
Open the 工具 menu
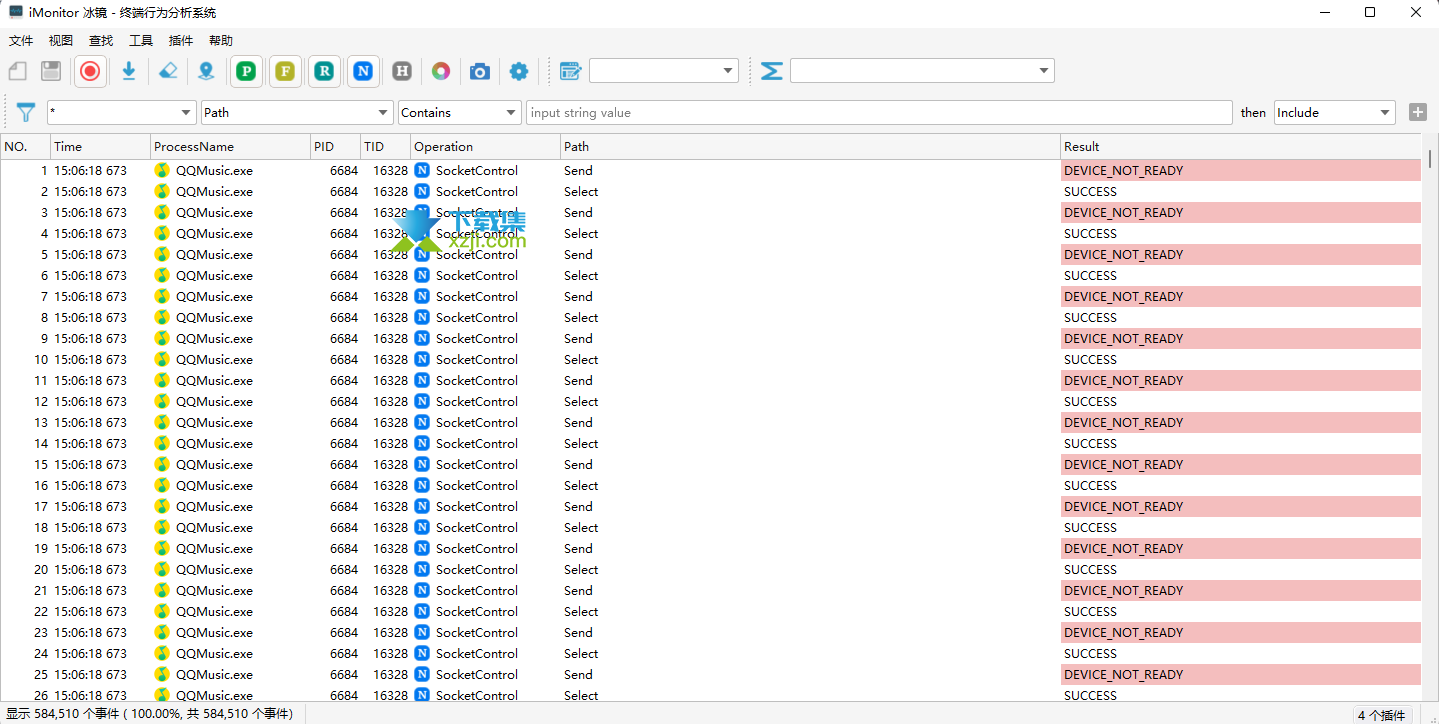click(141, 41)
